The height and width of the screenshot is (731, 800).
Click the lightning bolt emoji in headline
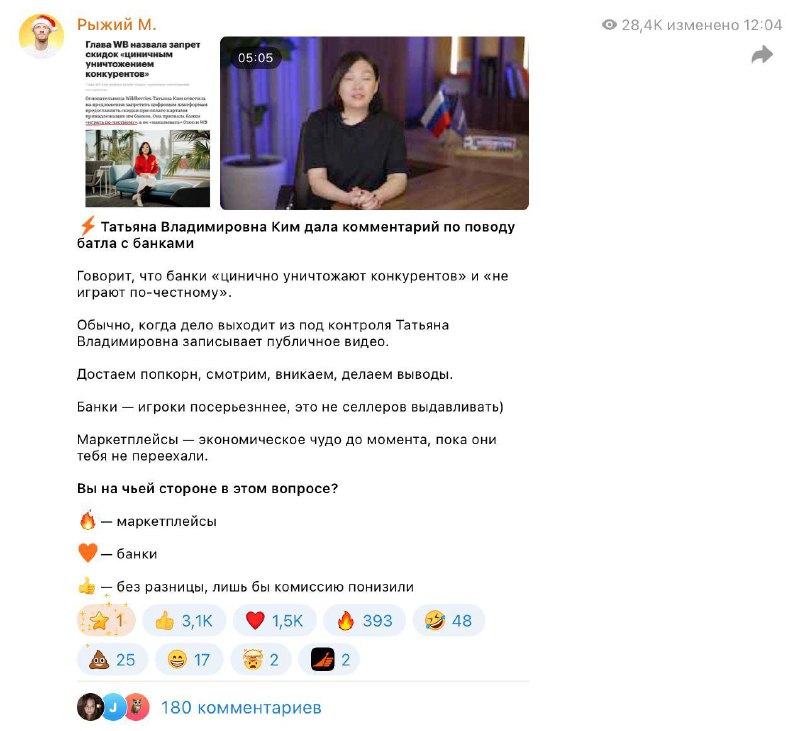pos(88,226)
